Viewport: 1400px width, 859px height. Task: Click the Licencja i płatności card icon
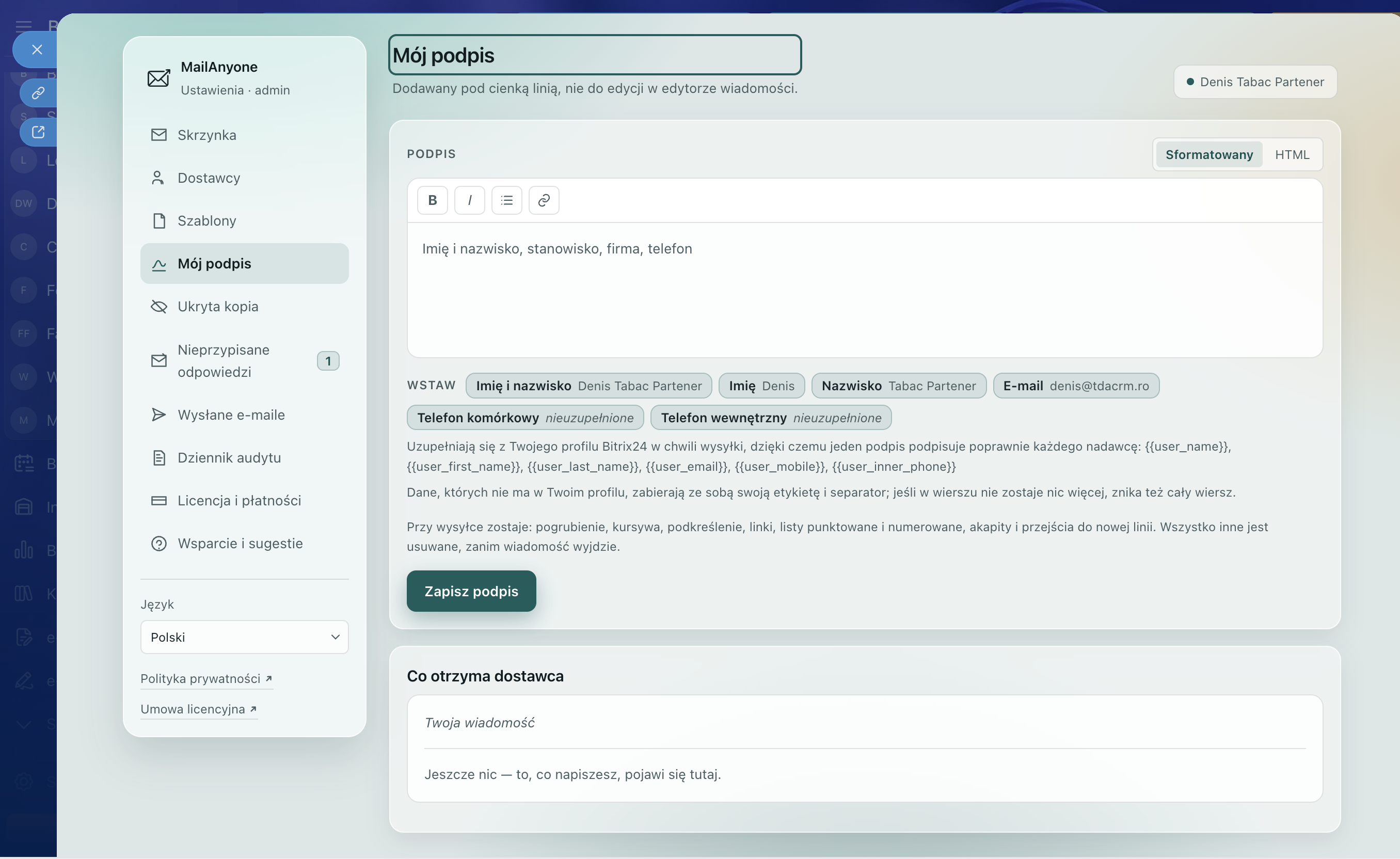tap(158, 501)
